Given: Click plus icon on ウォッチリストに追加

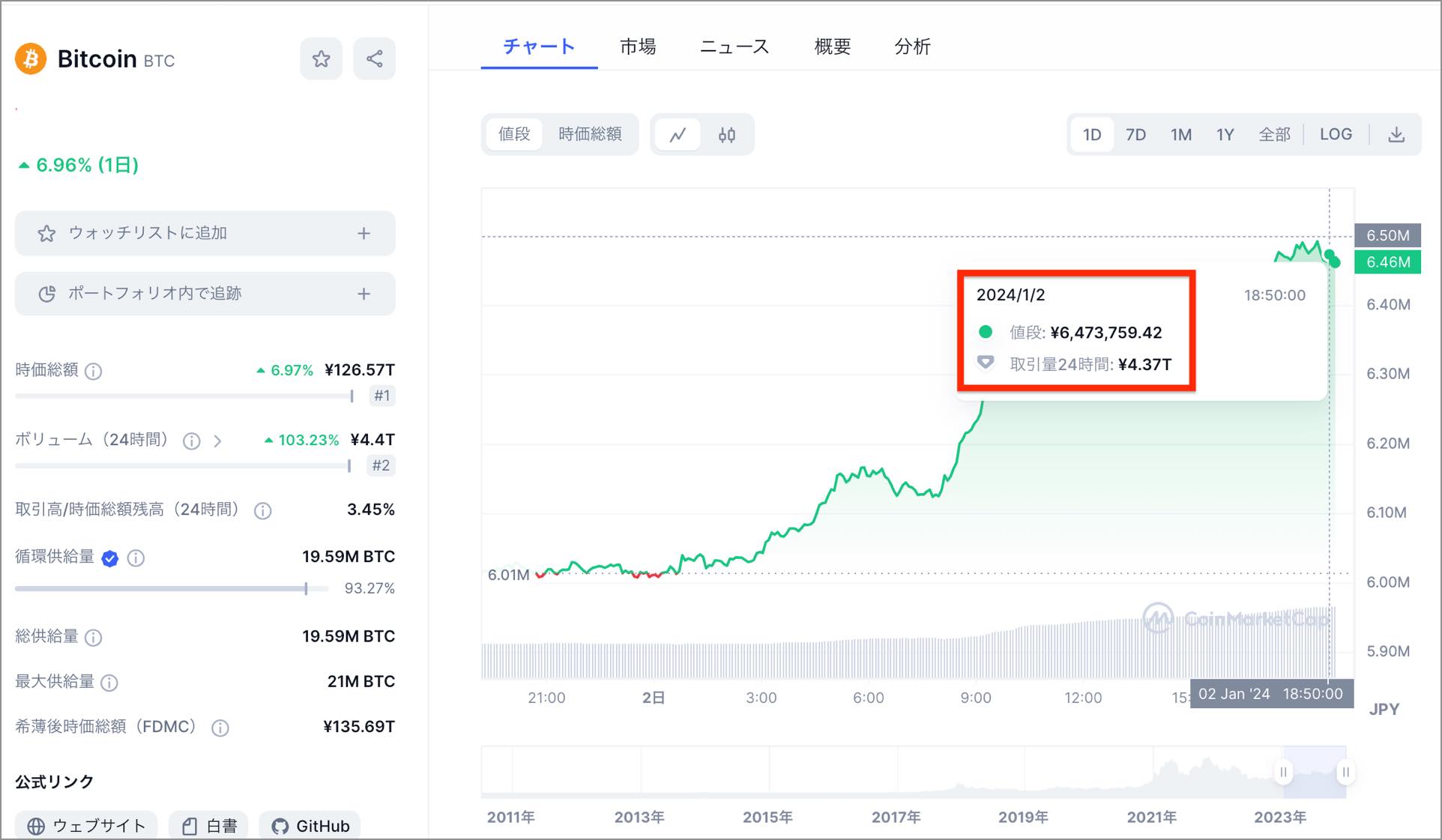Looking at the screenshot, I should 363,233.
